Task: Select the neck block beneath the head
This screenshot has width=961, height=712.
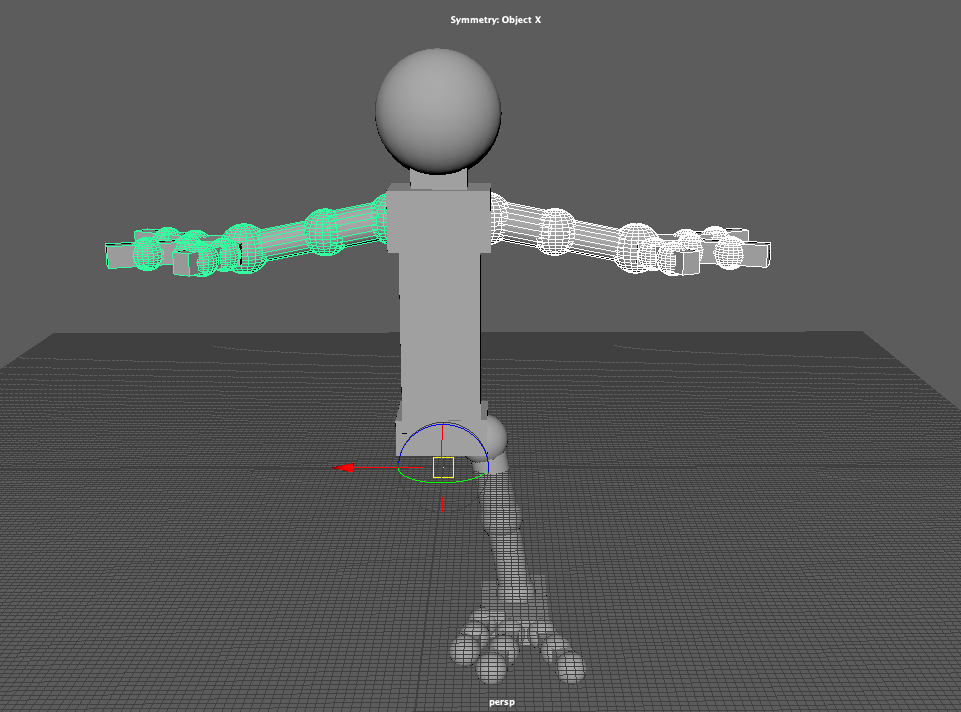Action: (439, 178)
